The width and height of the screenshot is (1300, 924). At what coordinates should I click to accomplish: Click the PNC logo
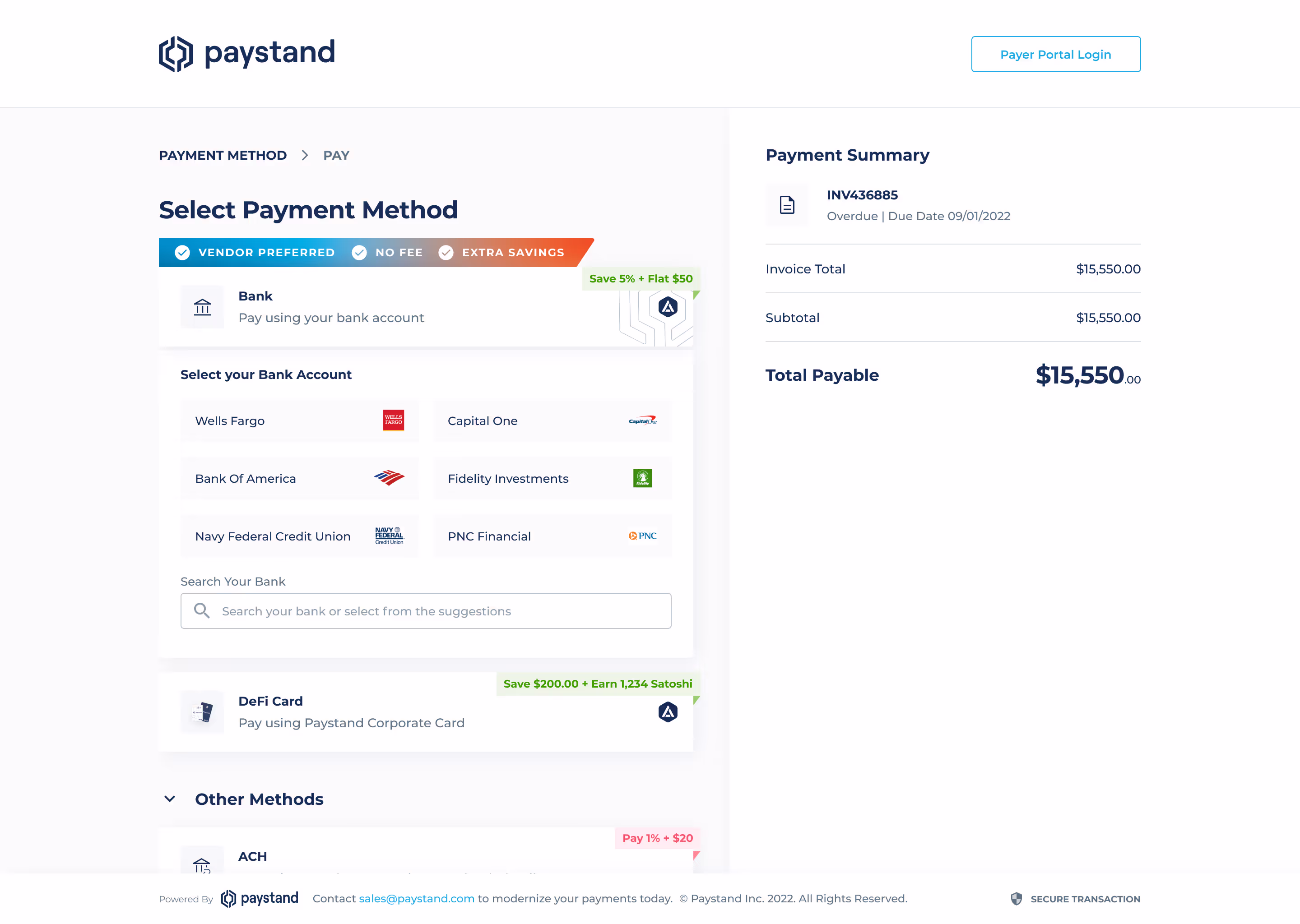coord(643,536)
